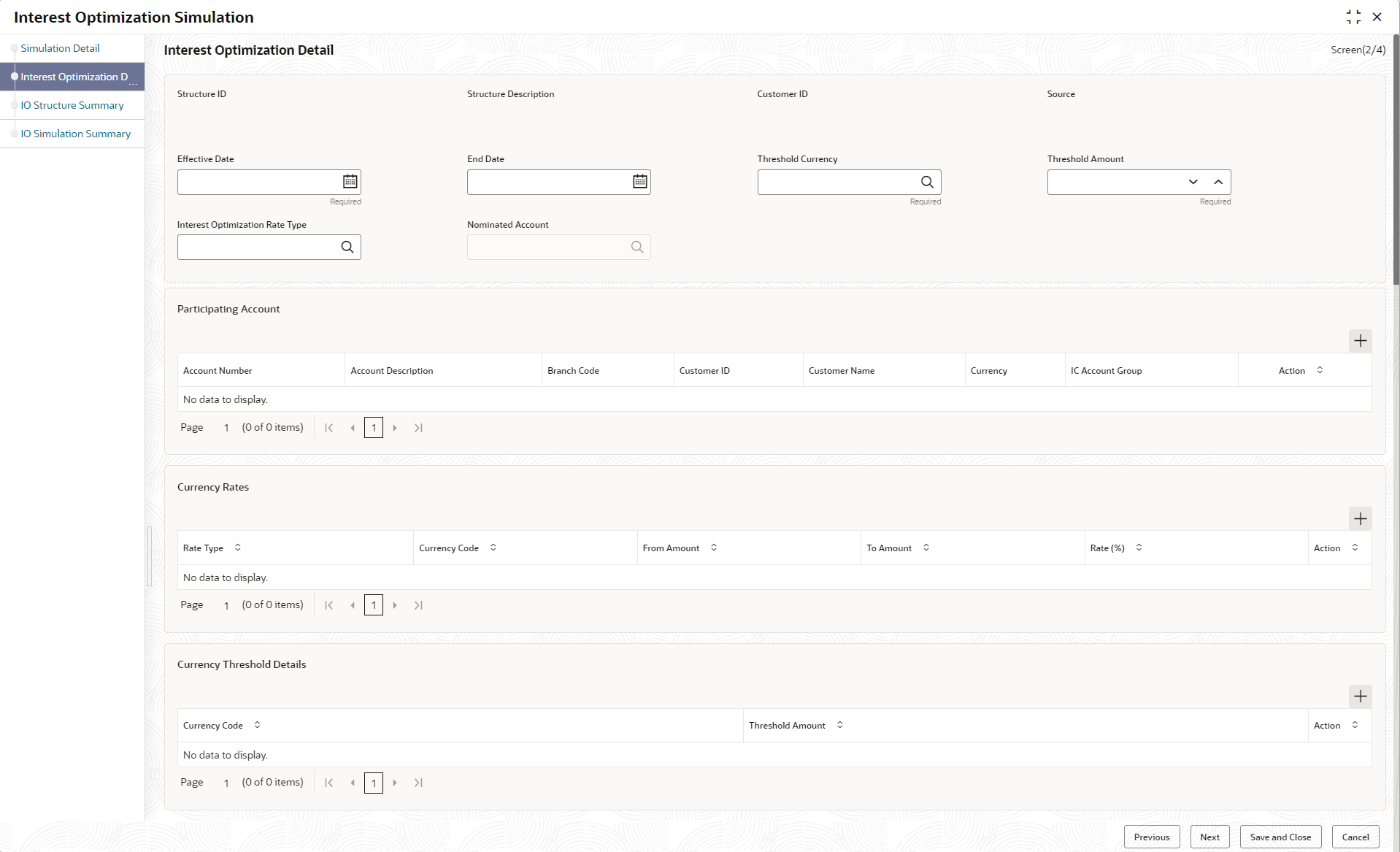Sort Currency Rates by Rate (%)

(1139, 548)
